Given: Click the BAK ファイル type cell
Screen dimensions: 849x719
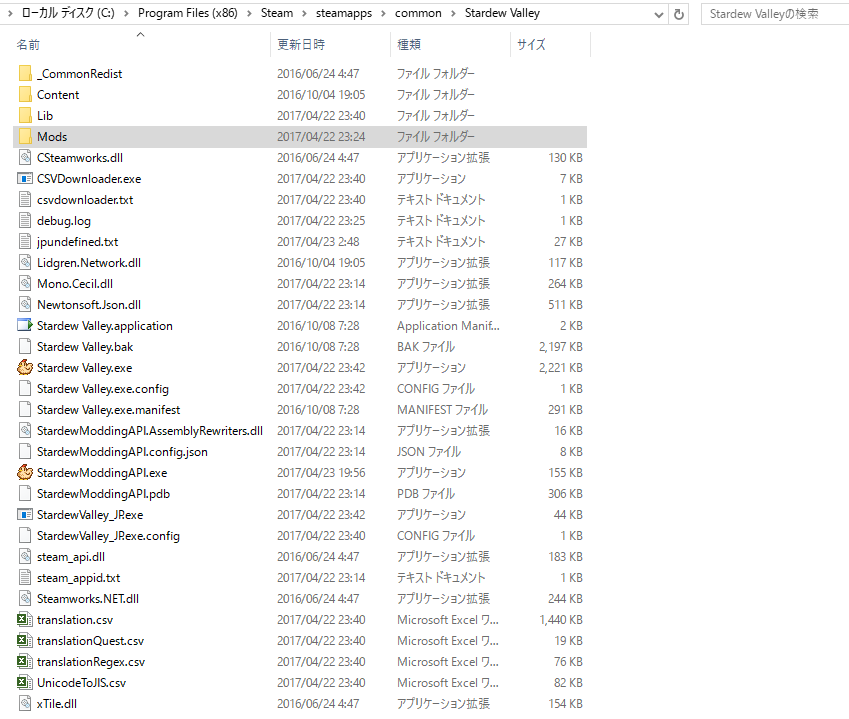Looking at the screenshot, I should point(426,347).
